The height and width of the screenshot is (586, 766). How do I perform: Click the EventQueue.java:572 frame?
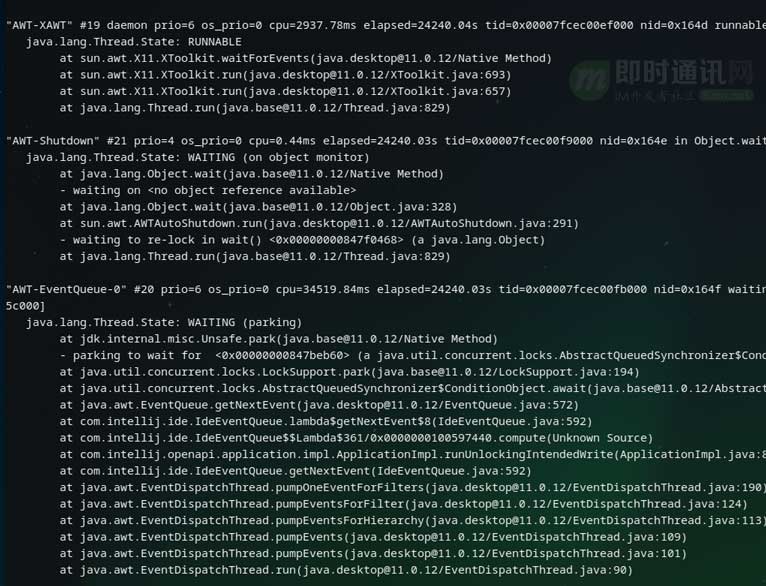(x=319, y=405)
